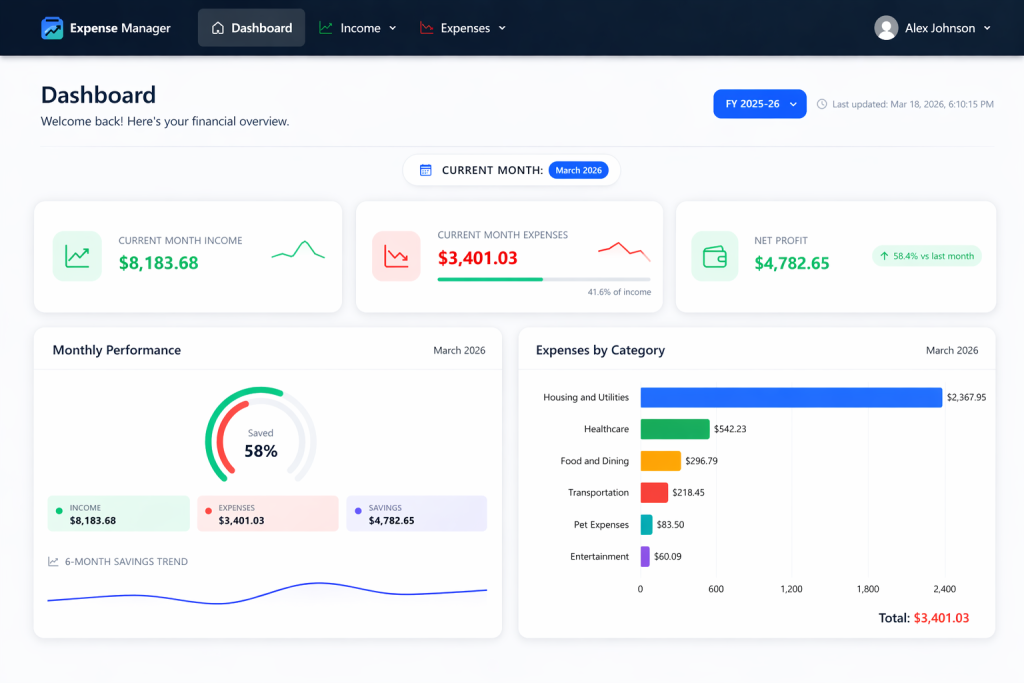The width and height of the screenshot is (1024, 683).
Task: Click the green Healthcare bar
Action: point(675,429)
